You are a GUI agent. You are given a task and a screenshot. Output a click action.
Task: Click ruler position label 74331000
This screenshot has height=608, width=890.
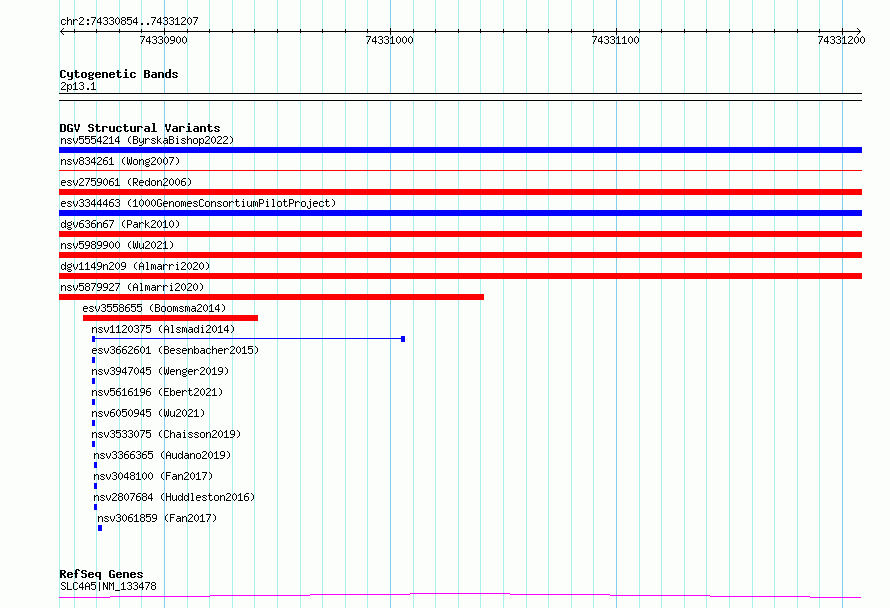click(x=389, y=40)
